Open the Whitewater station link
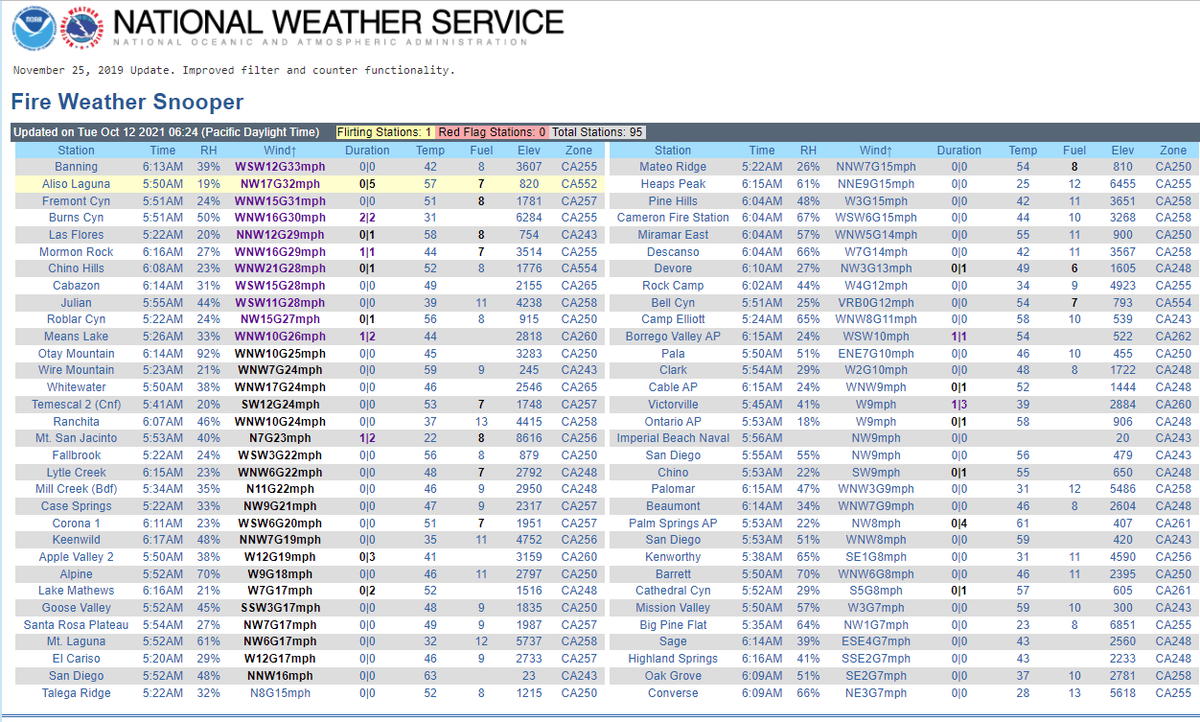The height and width of the screenshot is (722, 1200). pyautogui.click(x=76, y=387)
